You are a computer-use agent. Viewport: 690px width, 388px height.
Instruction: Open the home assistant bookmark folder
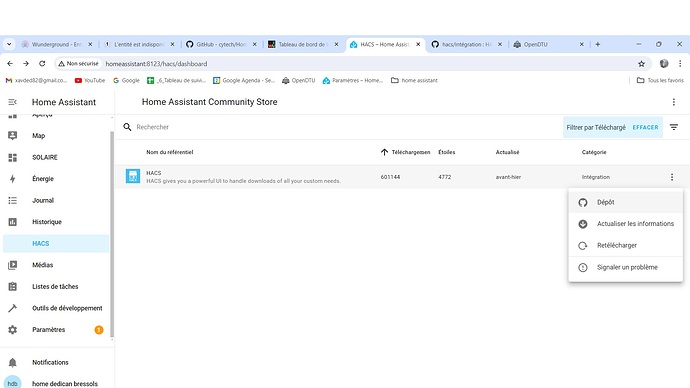pyautogui.click(x=415, y=81)
